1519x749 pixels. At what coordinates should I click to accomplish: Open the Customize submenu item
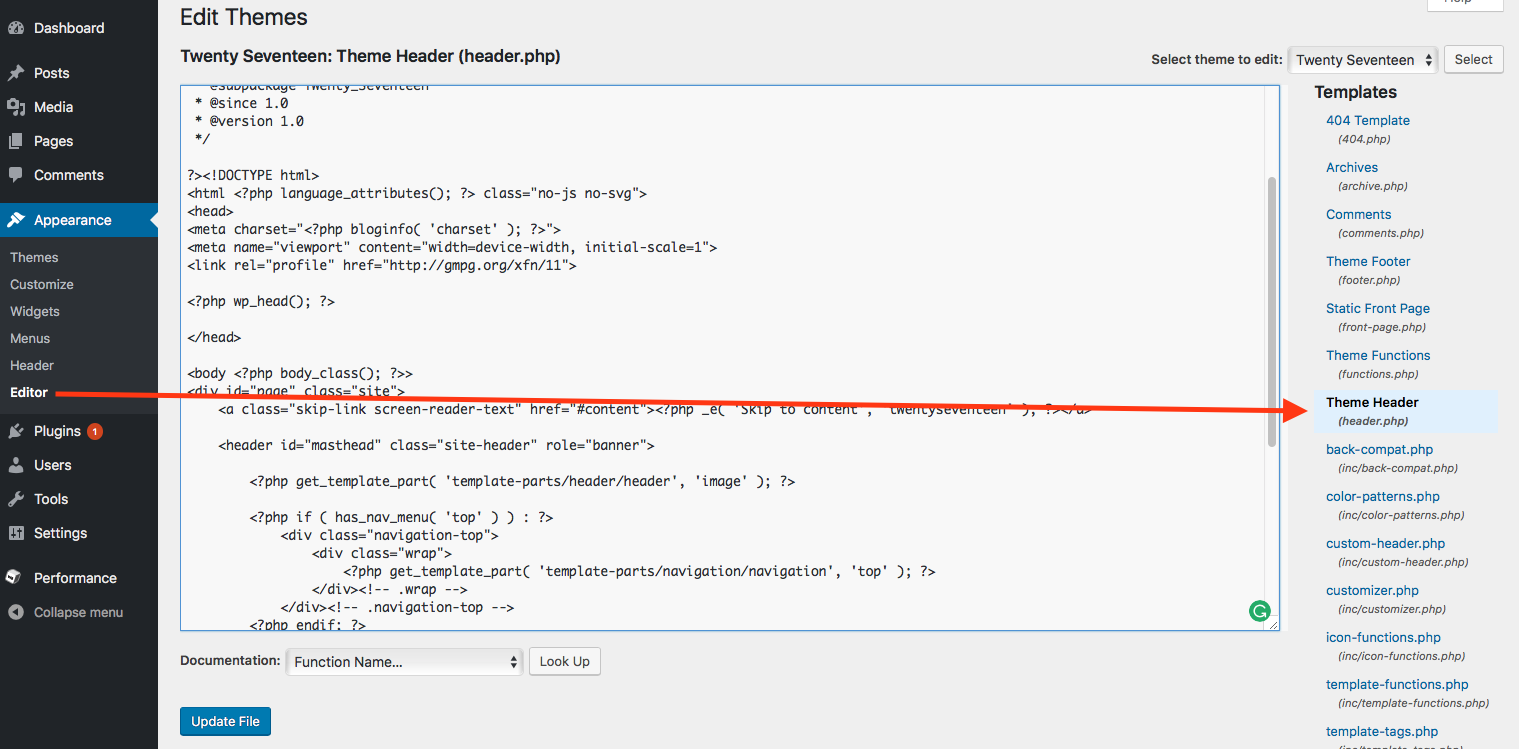point(42,284)
